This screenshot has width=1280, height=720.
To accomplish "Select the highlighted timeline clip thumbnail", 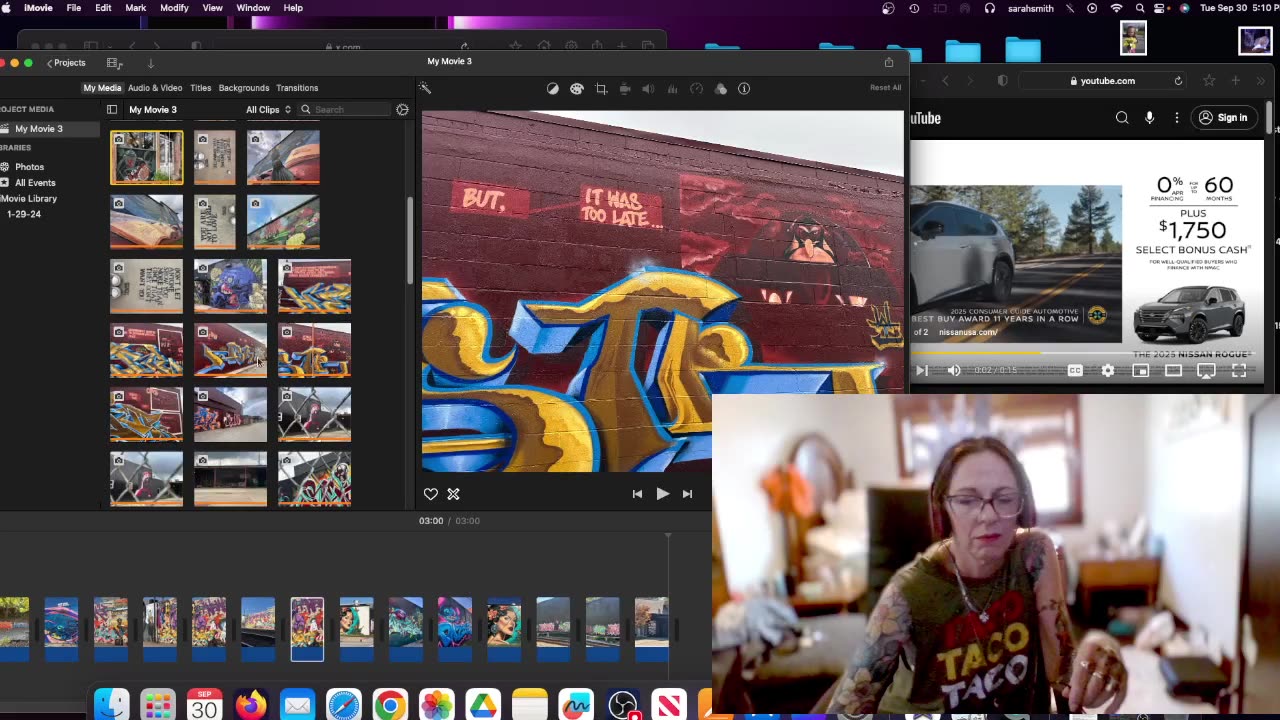I will 307,629.
